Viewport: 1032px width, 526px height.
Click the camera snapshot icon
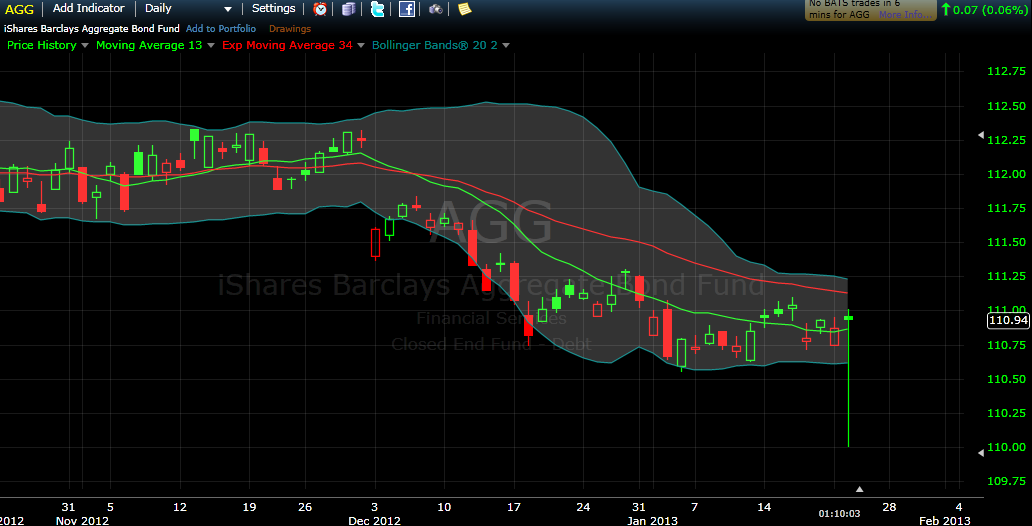pyautogui.click(x=436, y=9)
